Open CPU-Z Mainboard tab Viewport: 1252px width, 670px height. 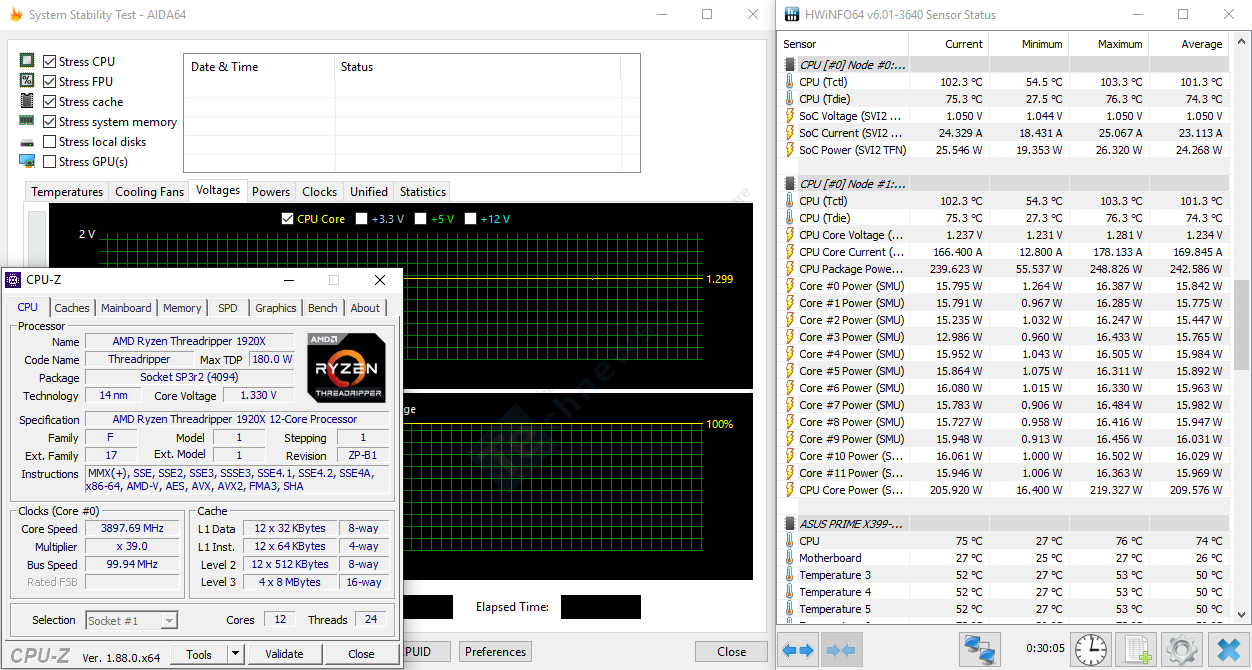click(126, 308)
